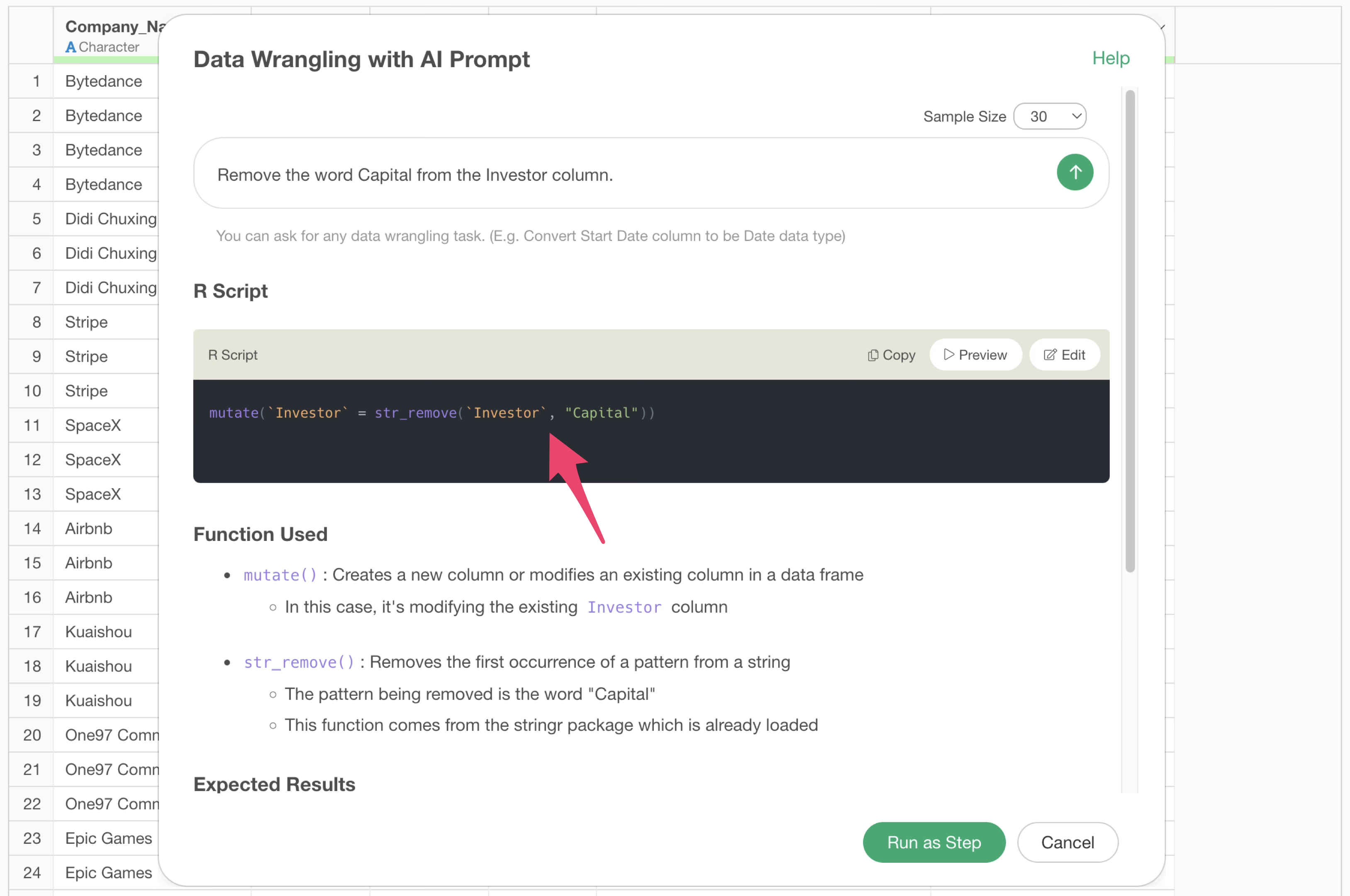Select the SpaceX cell in row 11
Screen dimensions: 1350x896
click(93, 426)
